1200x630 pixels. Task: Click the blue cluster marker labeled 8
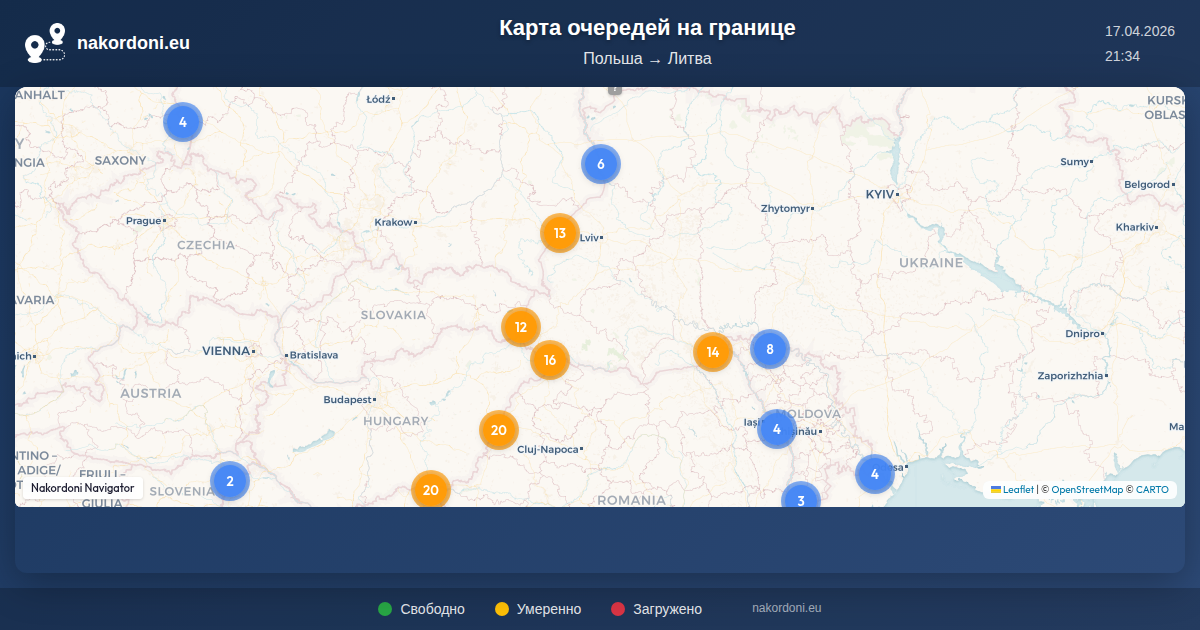click(770, 349)
